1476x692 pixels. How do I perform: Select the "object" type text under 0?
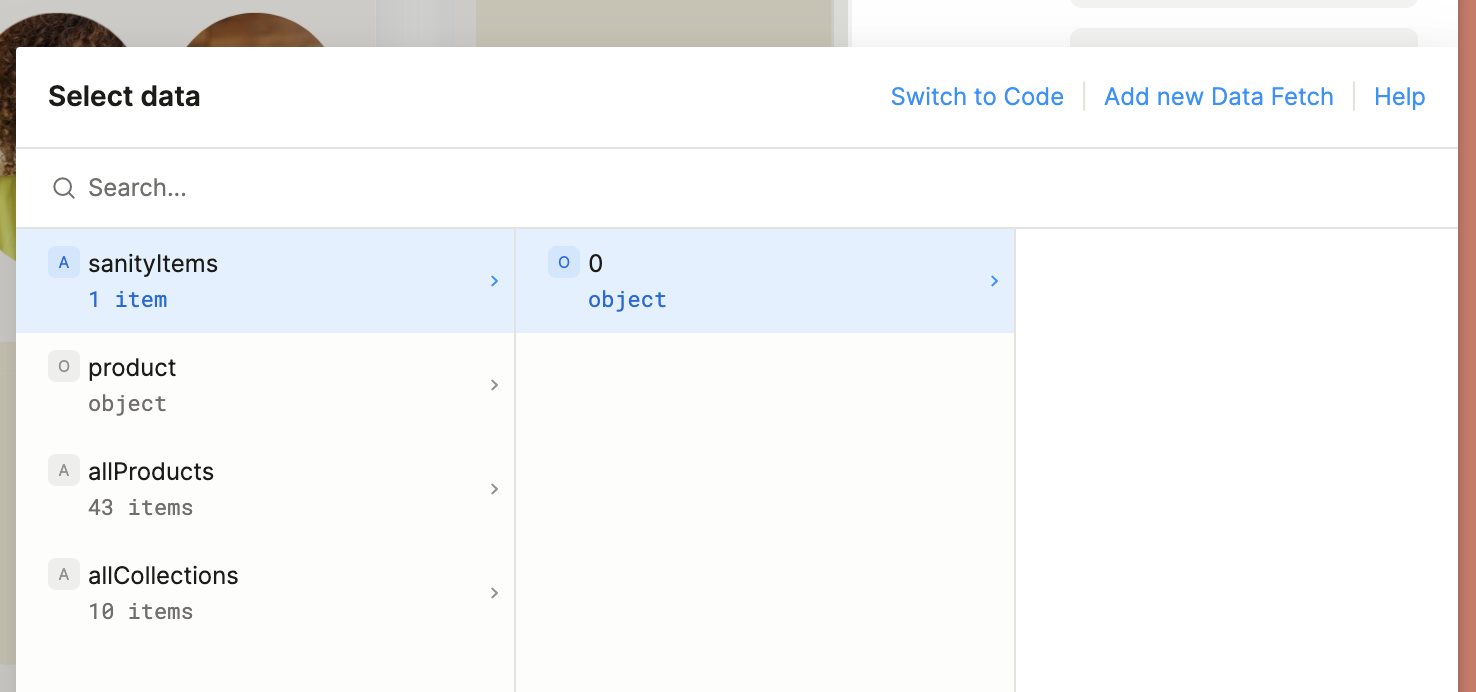click(627, 300)
